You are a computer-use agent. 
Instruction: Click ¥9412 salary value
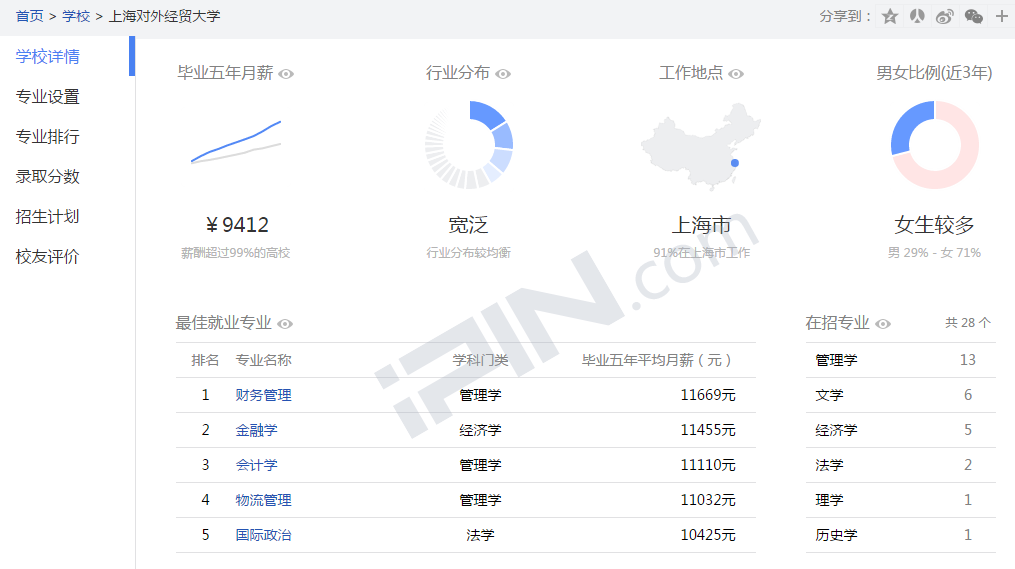(237, 225)
